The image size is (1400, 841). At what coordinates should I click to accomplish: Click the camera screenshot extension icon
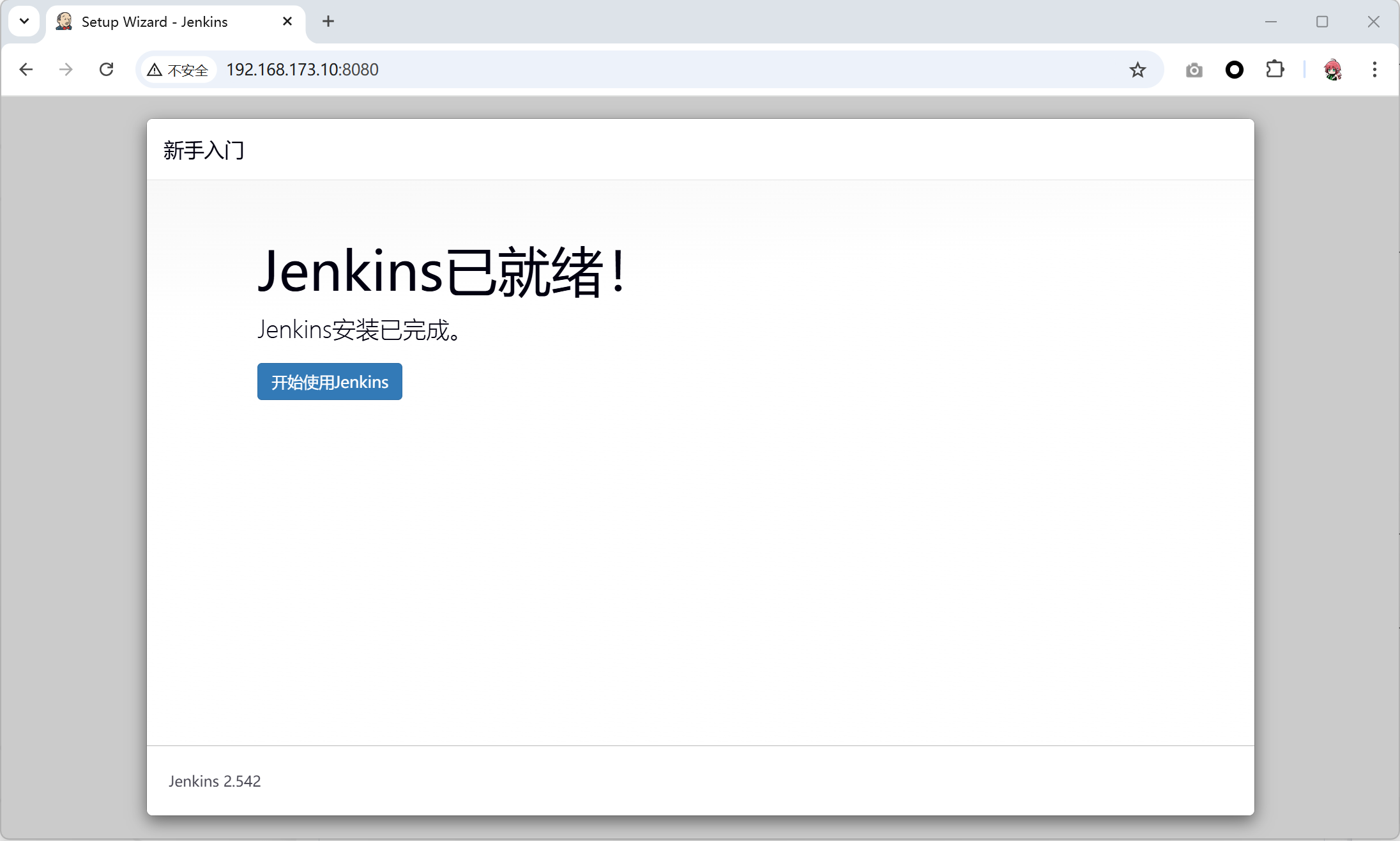[x=1194, y=70]
